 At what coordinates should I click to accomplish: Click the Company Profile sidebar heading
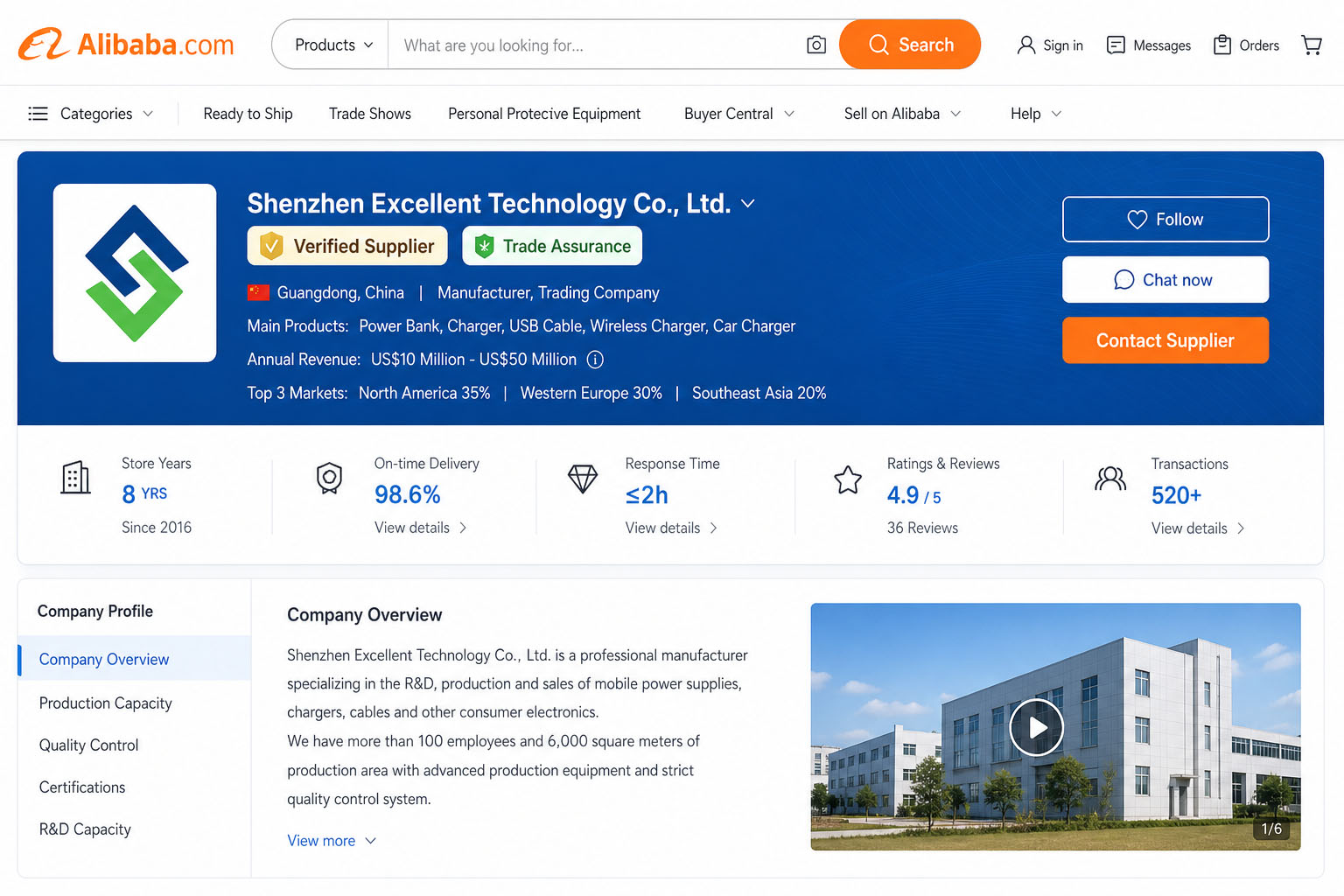(95, 611)
